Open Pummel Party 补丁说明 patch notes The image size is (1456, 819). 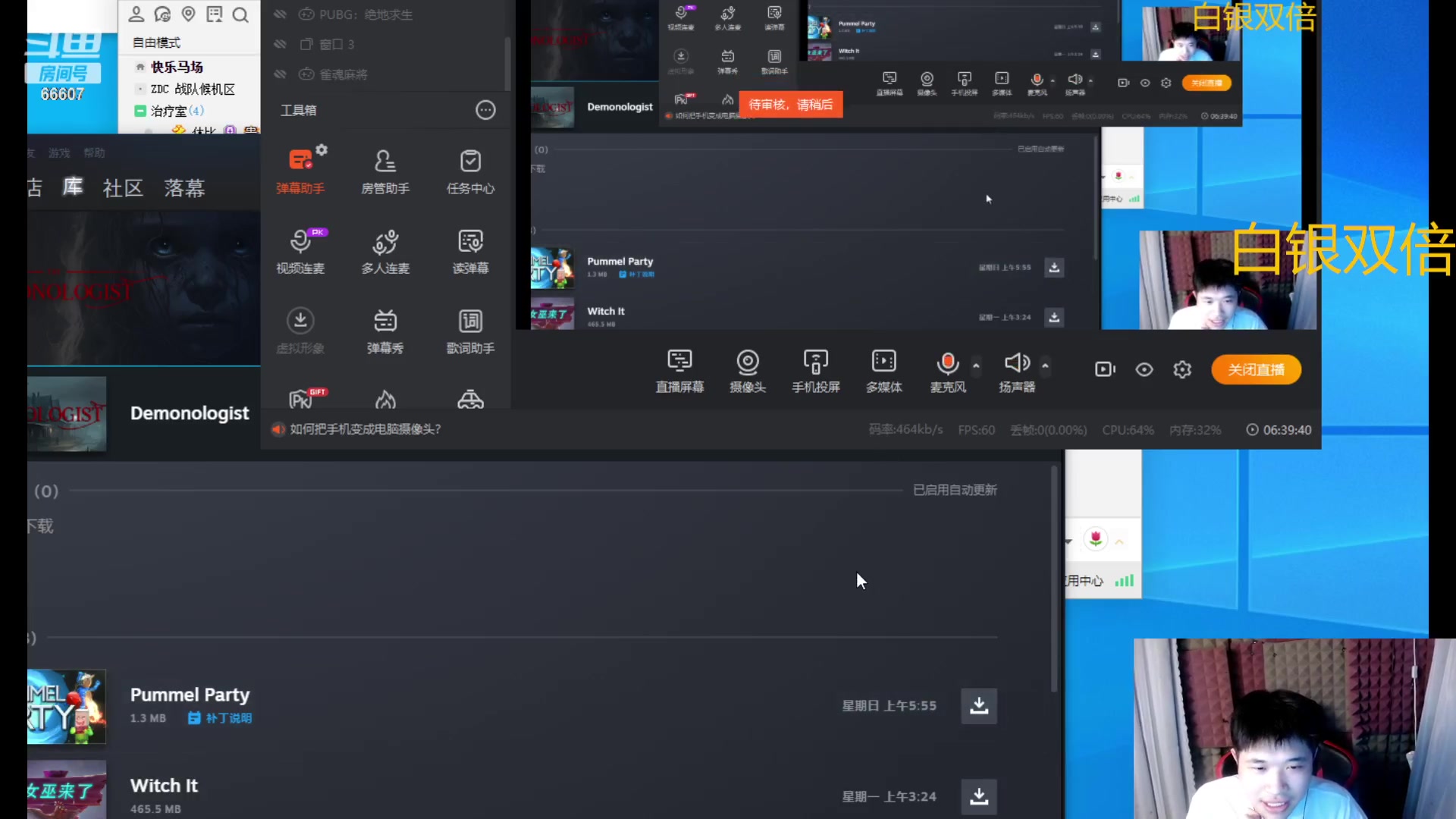tap(220, 718)
